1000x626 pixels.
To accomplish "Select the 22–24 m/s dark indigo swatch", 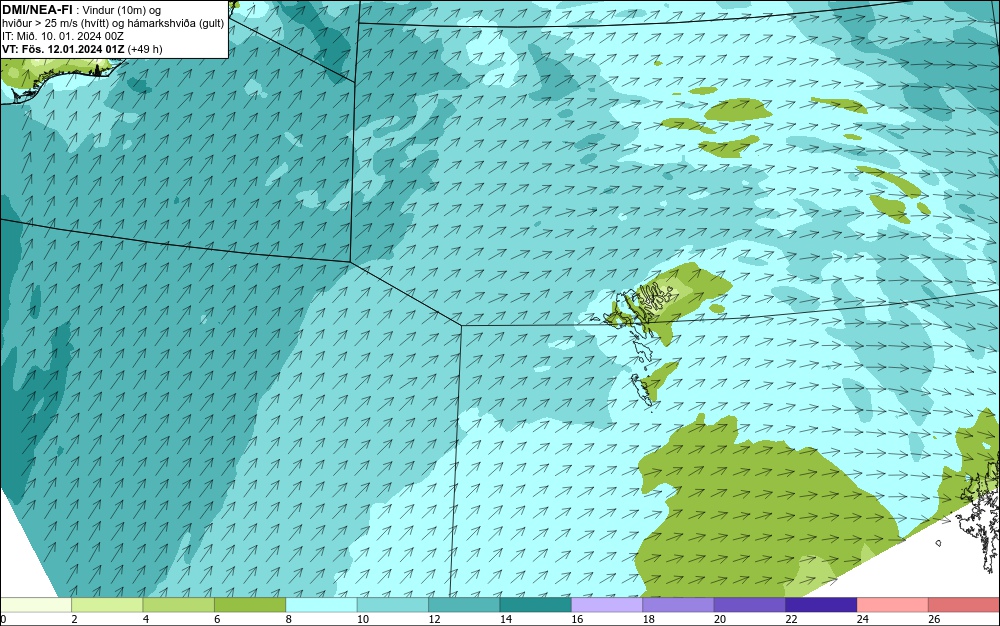I will click(x=821, y=605).
